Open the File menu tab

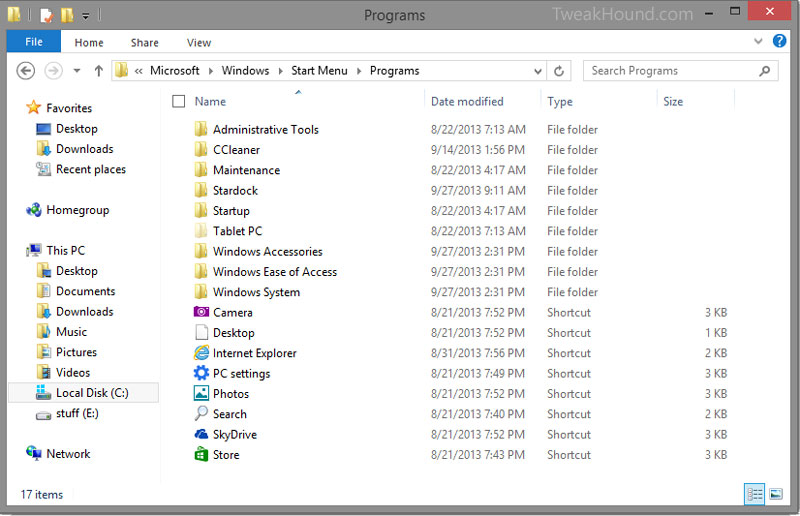(34, 42)
